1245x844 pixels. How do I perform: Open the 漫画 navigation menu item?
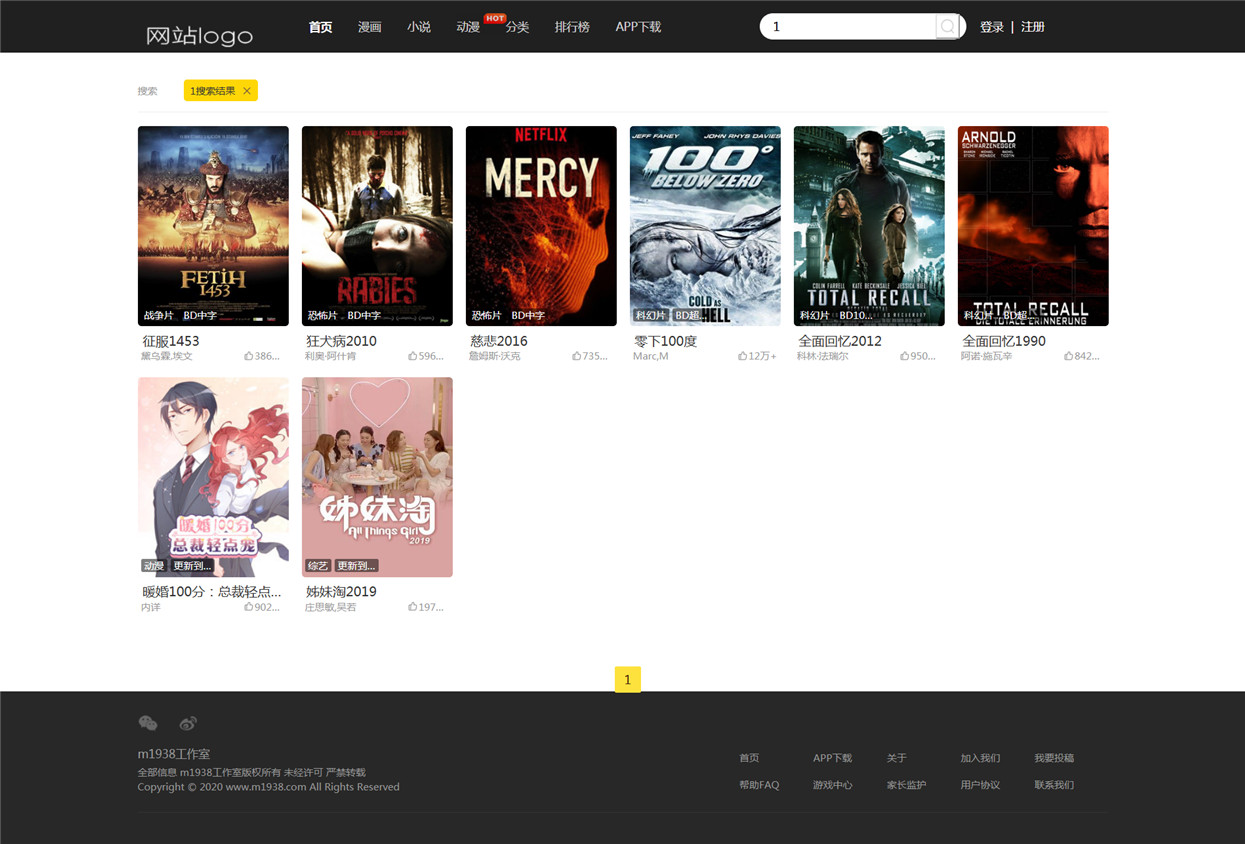[370, 27]
